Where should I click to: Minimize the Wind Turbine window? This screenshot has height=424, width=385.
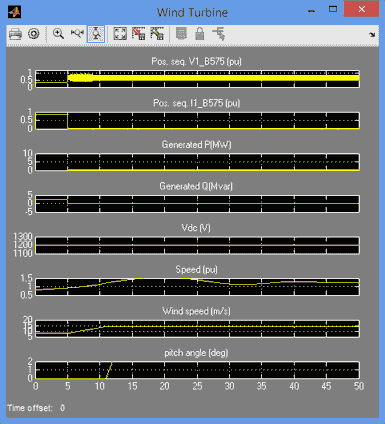312,10
